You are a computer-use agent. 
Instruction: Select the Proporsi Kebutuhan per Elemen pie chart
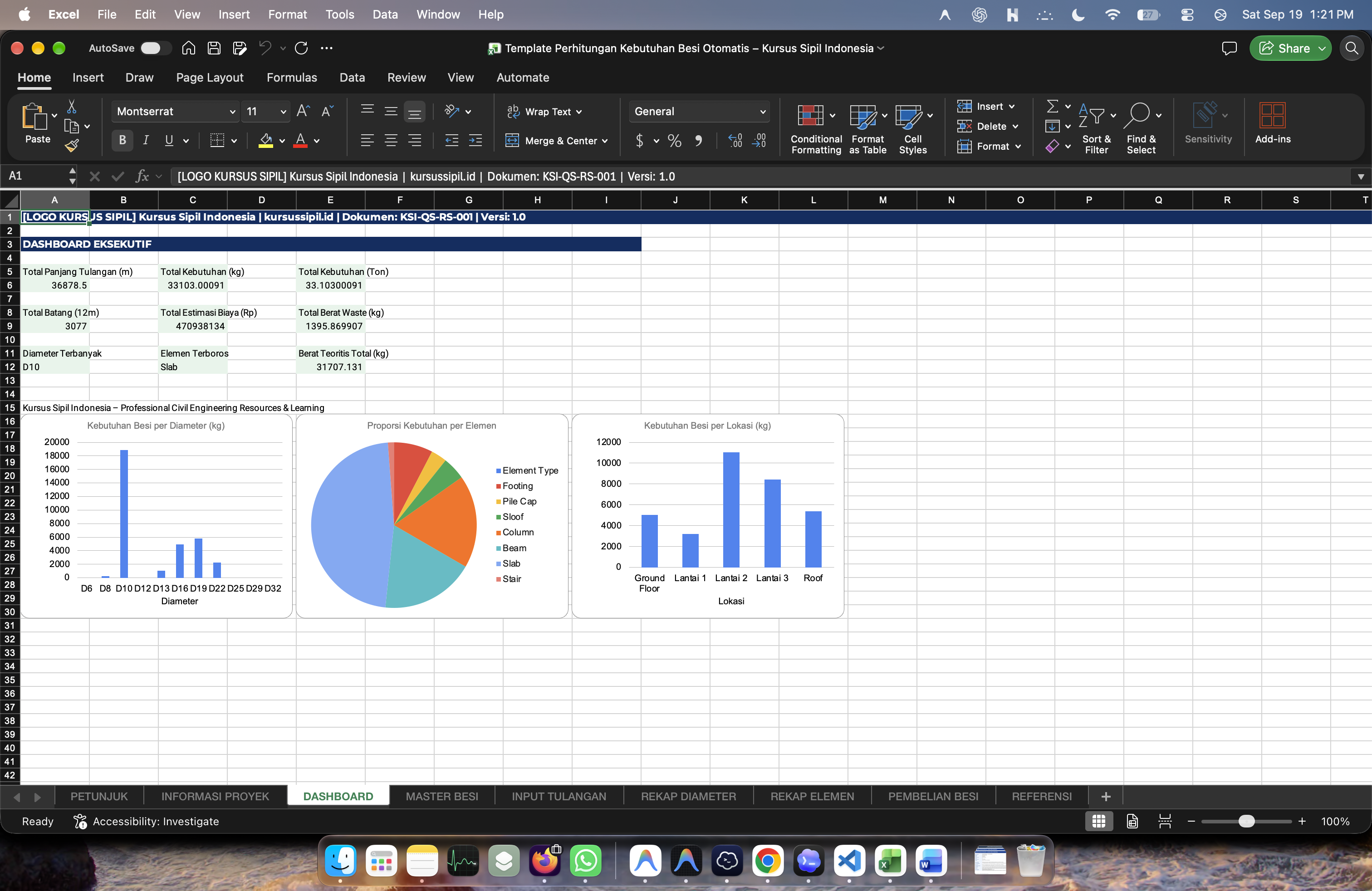click(432, 516)
